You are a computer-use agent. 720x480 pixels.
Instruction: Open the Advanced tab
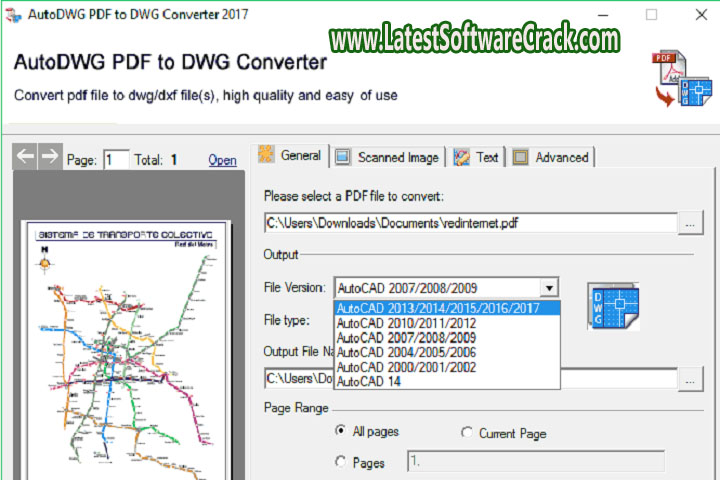(551, 157)
